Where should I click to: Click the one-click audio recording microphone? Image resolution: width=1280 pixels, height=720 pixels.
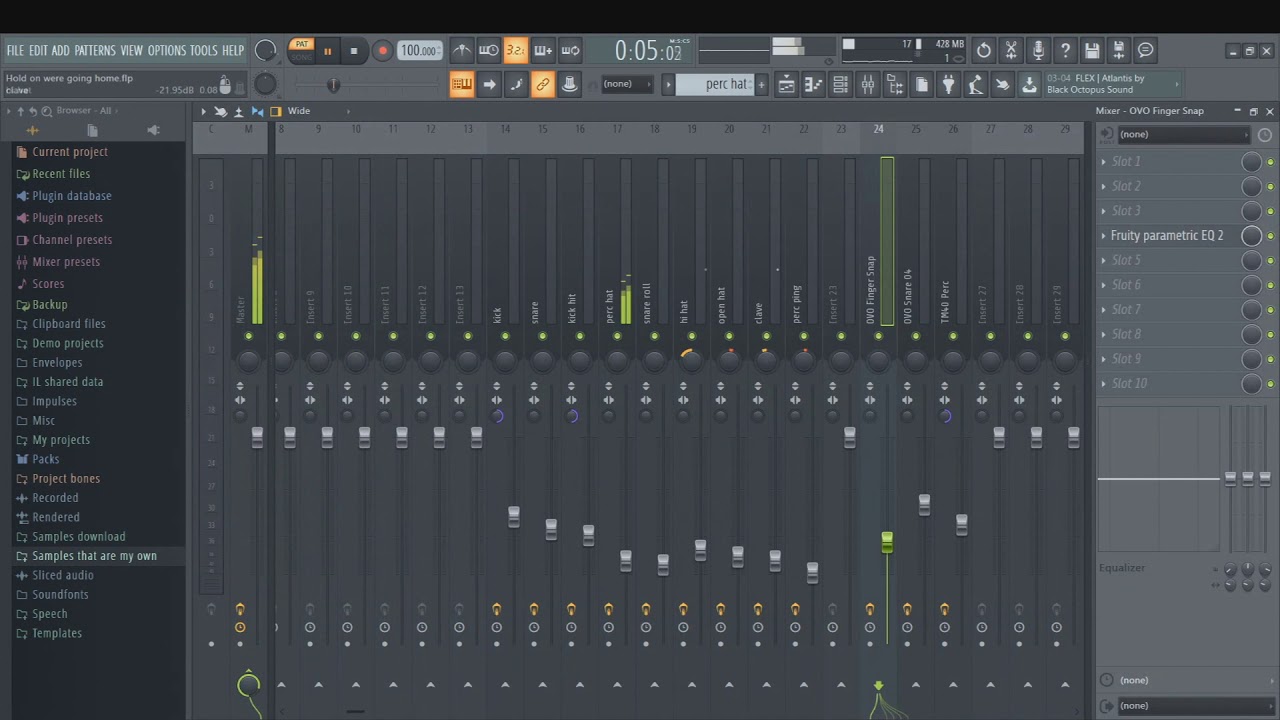point(1038,50)
